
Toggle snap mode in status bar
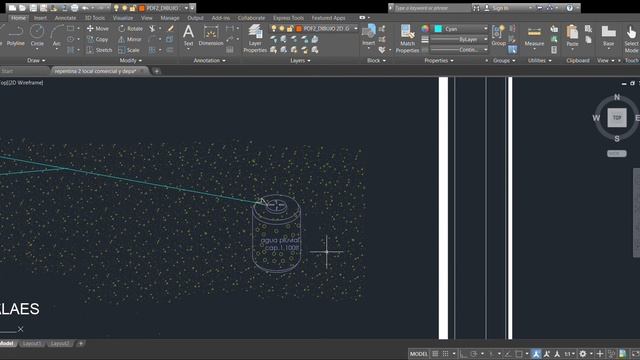click(x=446, y=354)
